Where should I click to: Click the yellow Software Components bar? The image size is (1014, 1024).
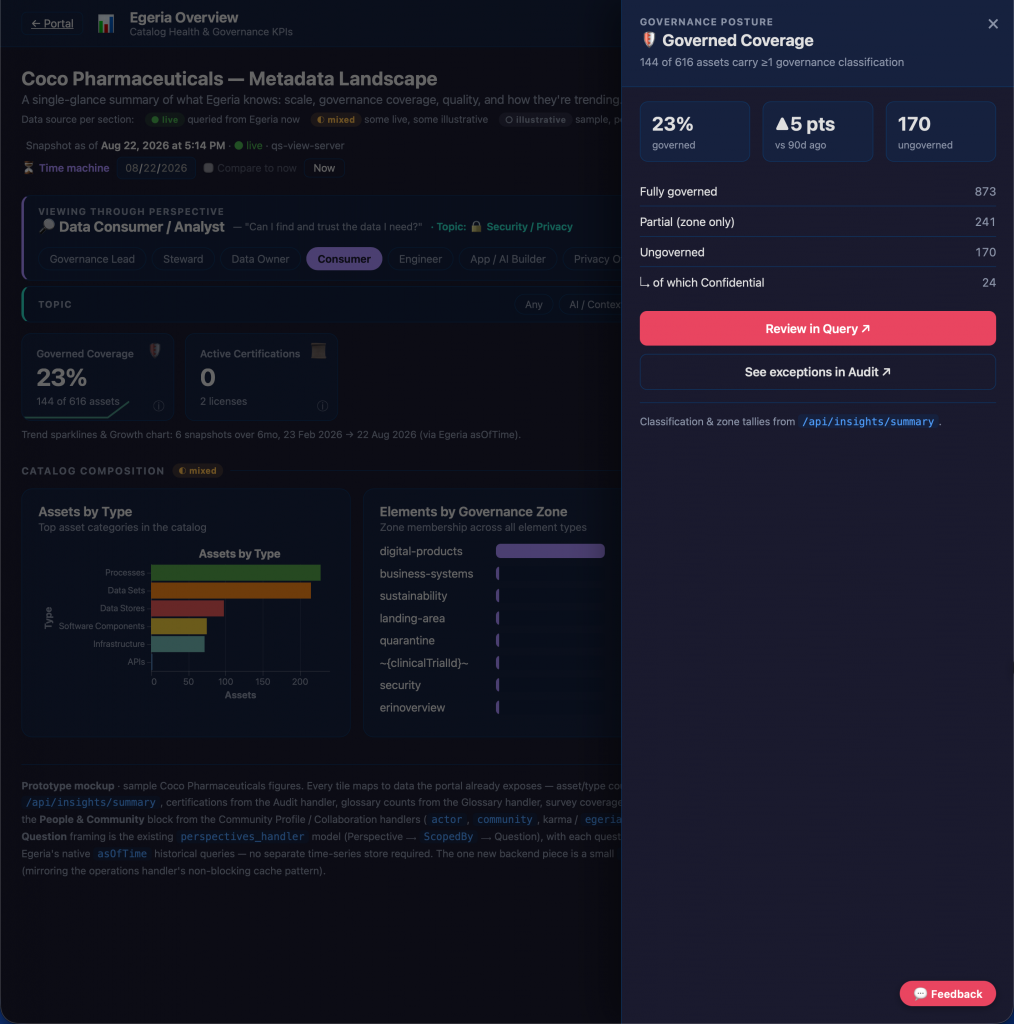pyautogui.click(x=179, y=626)
